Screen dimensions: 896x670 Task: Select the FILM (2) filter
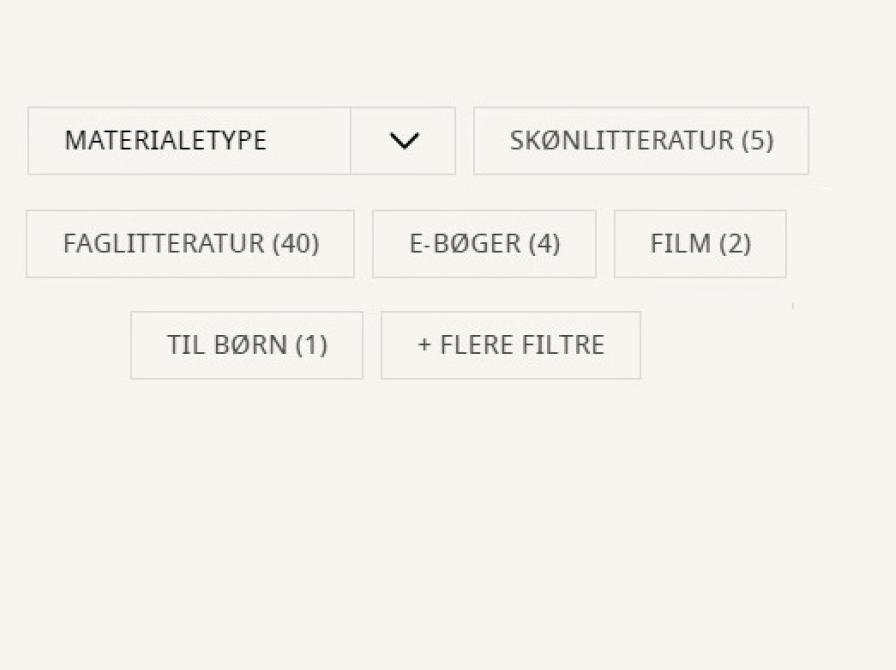pyautogui.click(x=700, y=244)
